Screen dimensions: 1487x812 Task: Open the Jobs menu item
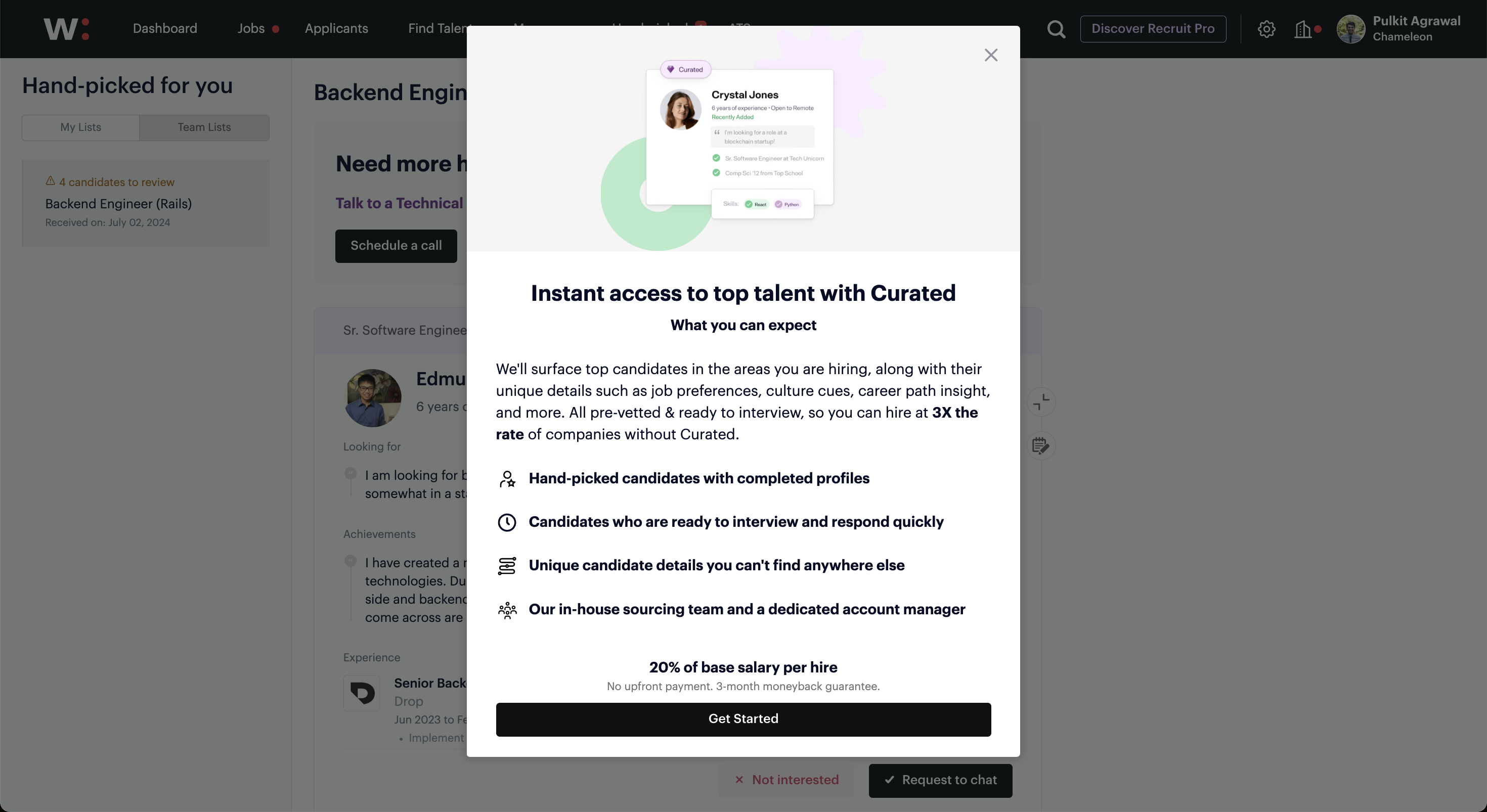click(251, 28)
